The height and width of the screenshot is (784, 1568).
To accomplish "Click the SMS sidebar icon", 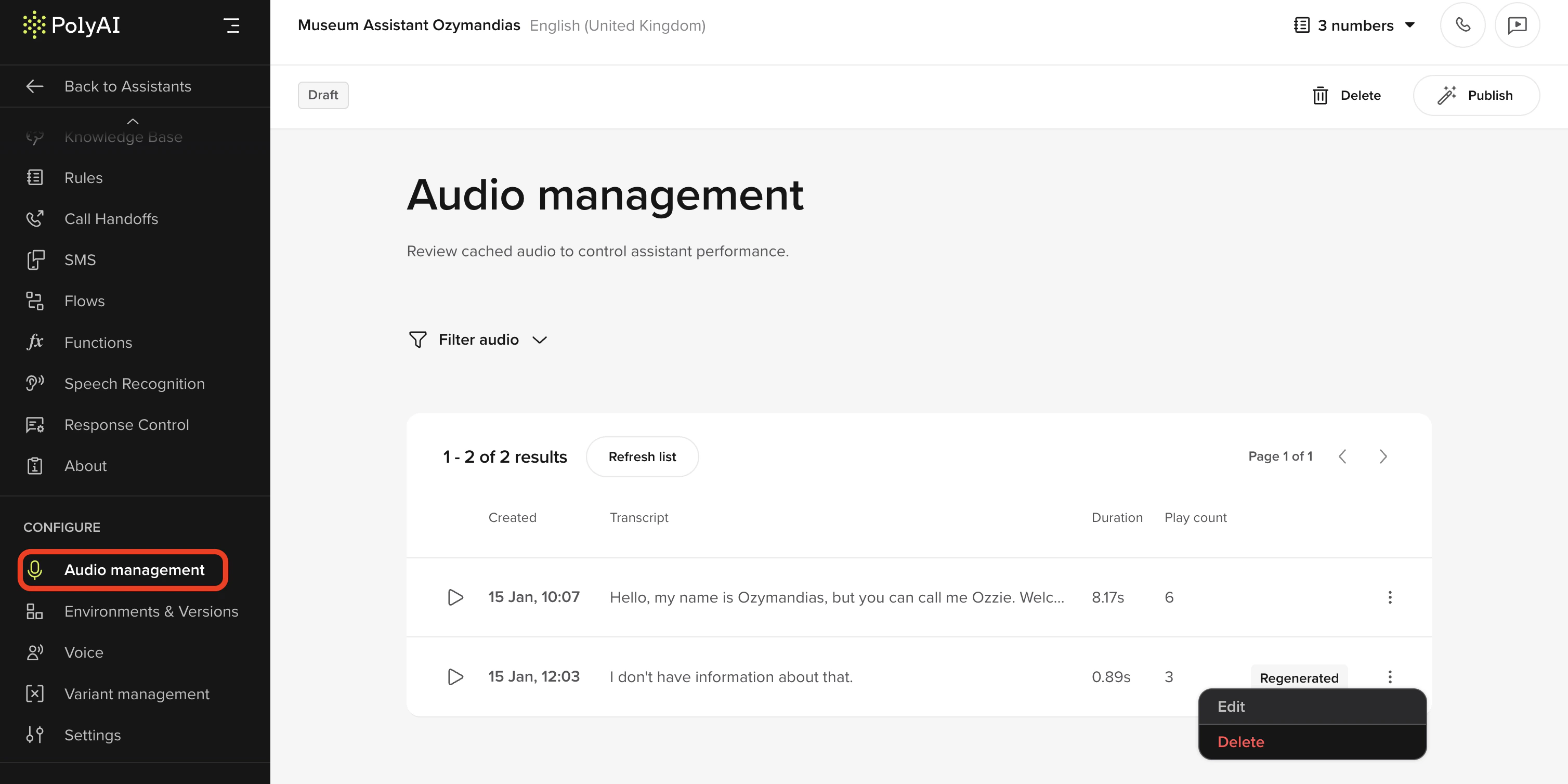I will (x=35, y=259).
